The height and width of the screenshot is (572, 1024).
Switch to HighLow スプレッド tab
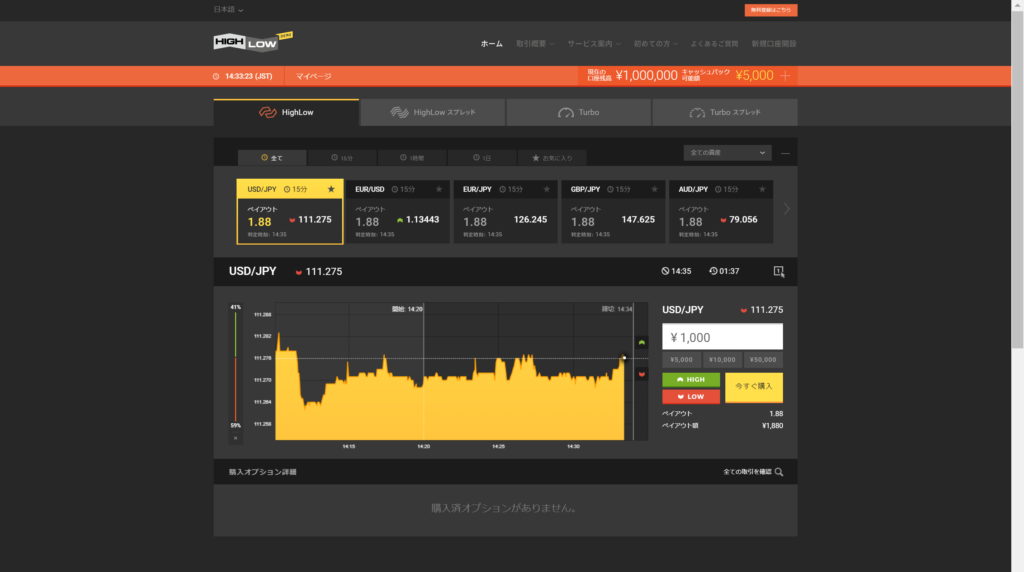coord(432,112)
